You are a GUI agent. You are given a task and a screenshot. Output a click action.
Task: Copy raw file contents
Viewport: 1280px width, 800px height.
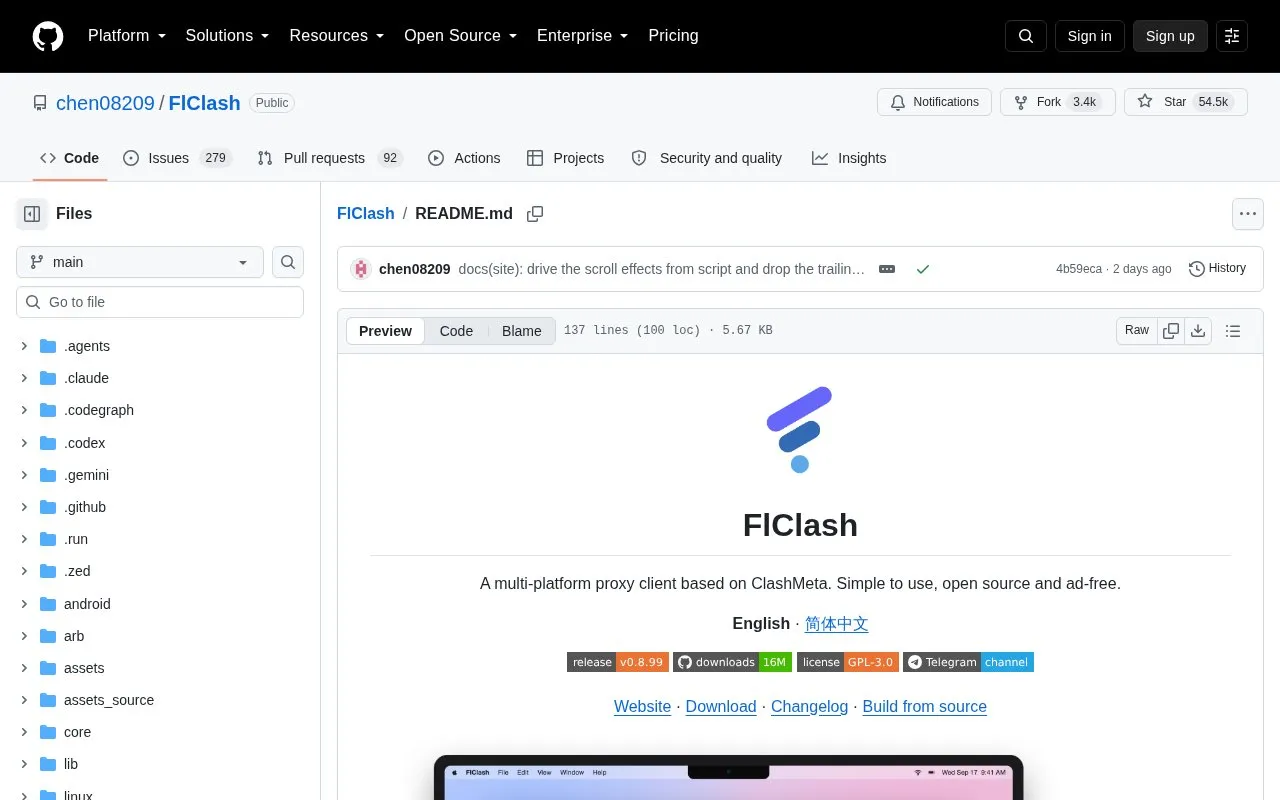click(x=1171, y=331)
